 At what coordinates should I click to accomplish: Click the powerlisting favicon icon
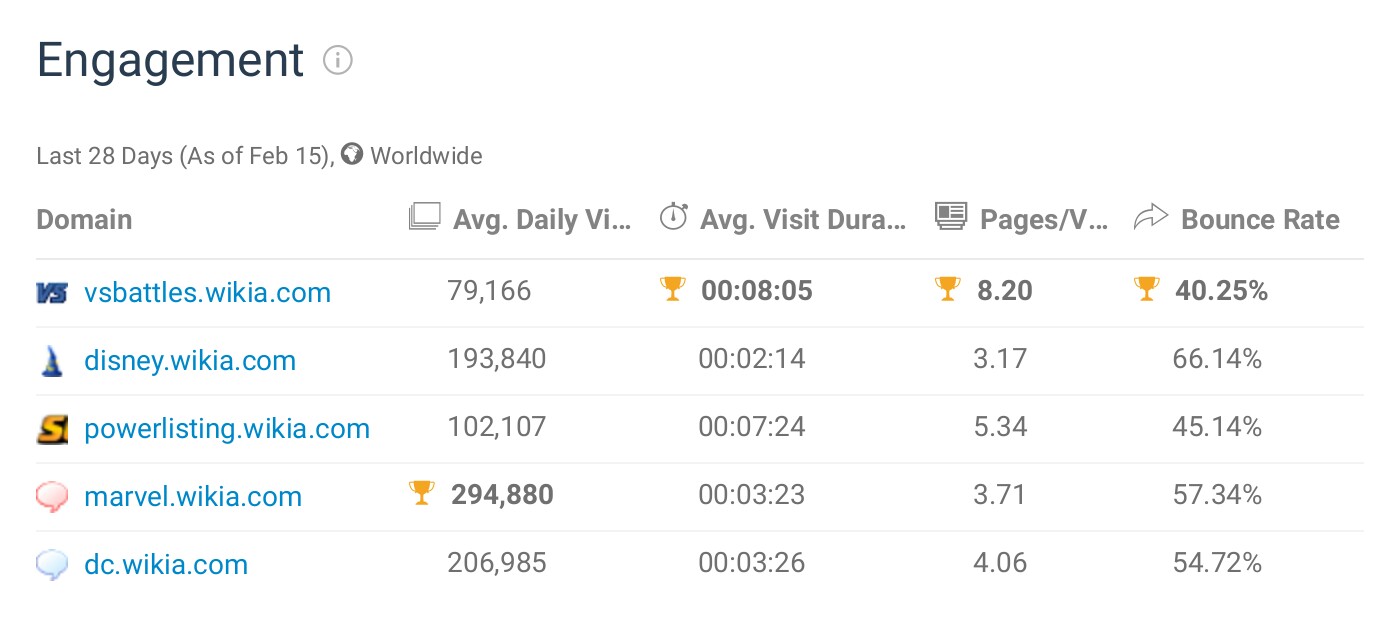pos(52,429)
